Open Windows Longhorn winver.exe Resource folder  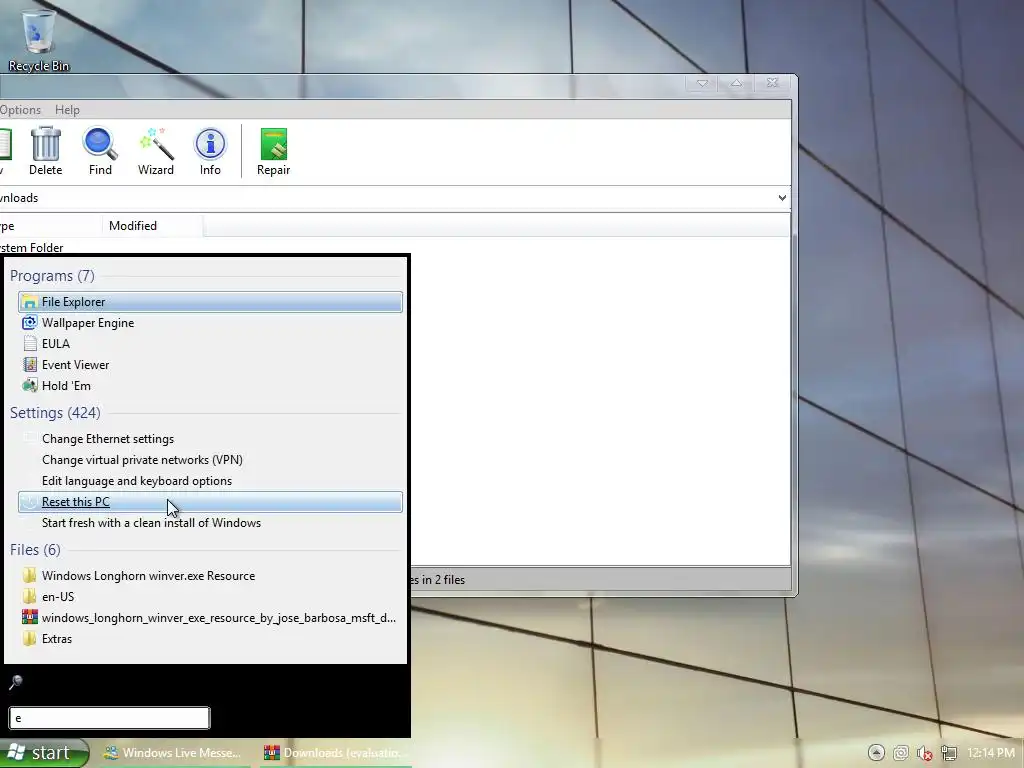[x=210, y=576]
